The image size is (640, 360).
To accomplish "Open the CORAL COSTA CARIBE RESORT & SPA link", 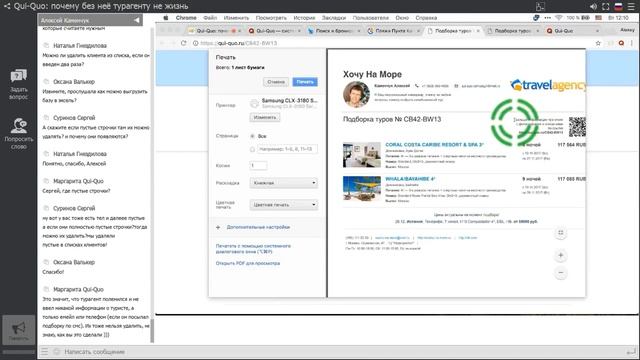I will tap(434, 144).
